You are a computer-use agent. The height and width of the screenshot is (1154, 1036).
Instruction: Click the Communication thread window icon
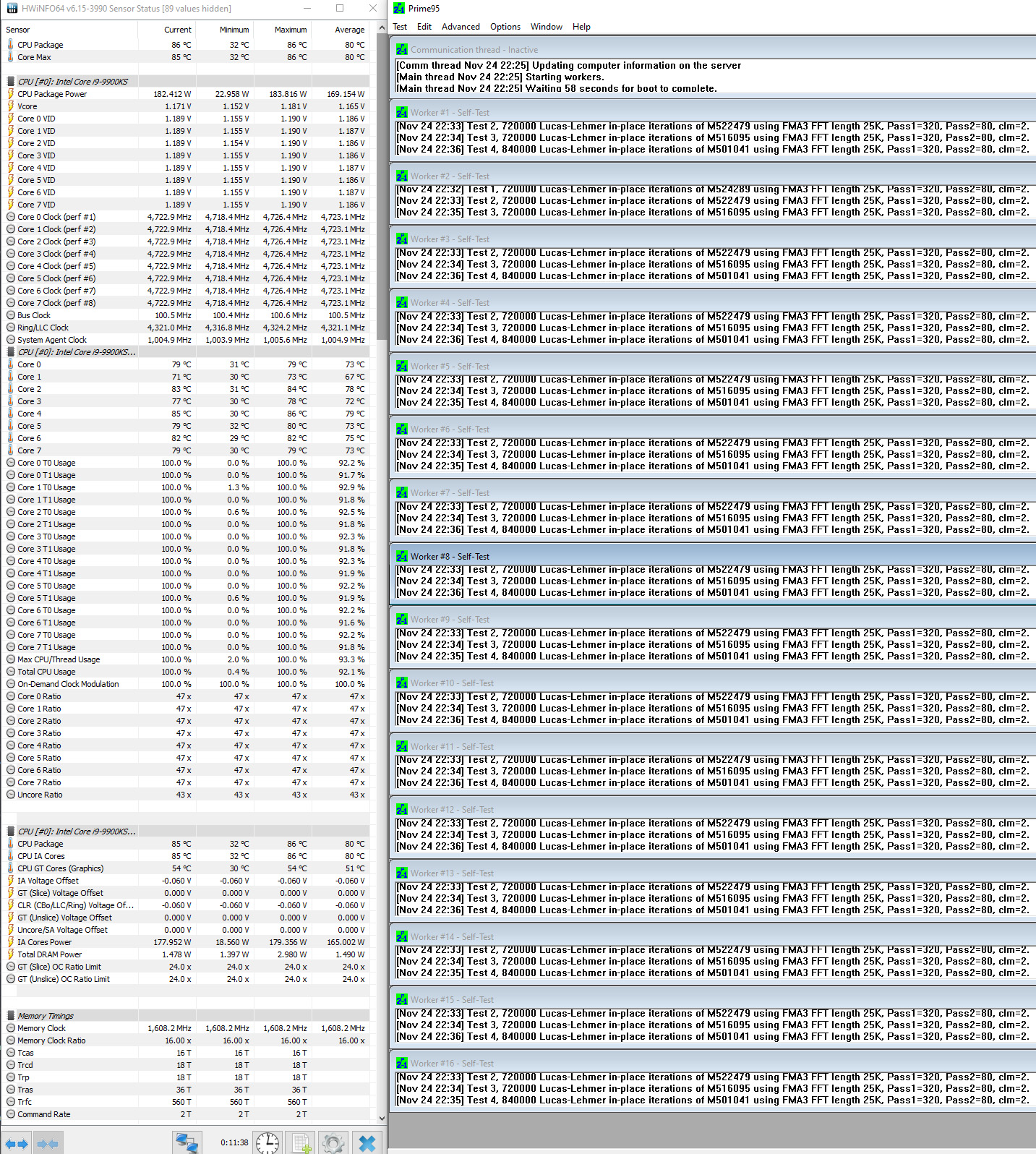click(402, 50)
